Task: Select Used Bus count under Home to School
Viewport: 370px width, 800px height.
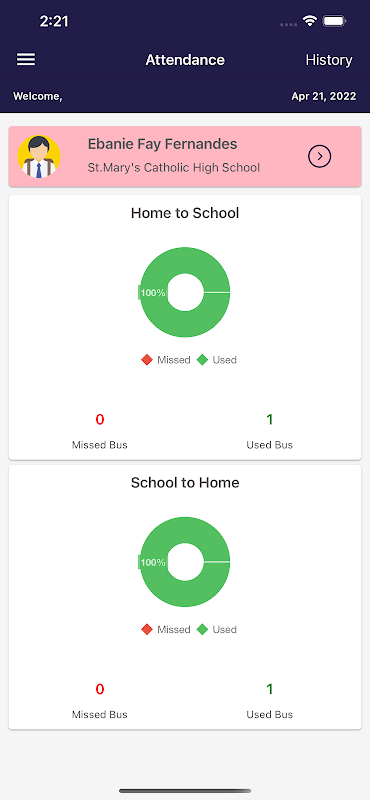Action: [x=269, y=419]
